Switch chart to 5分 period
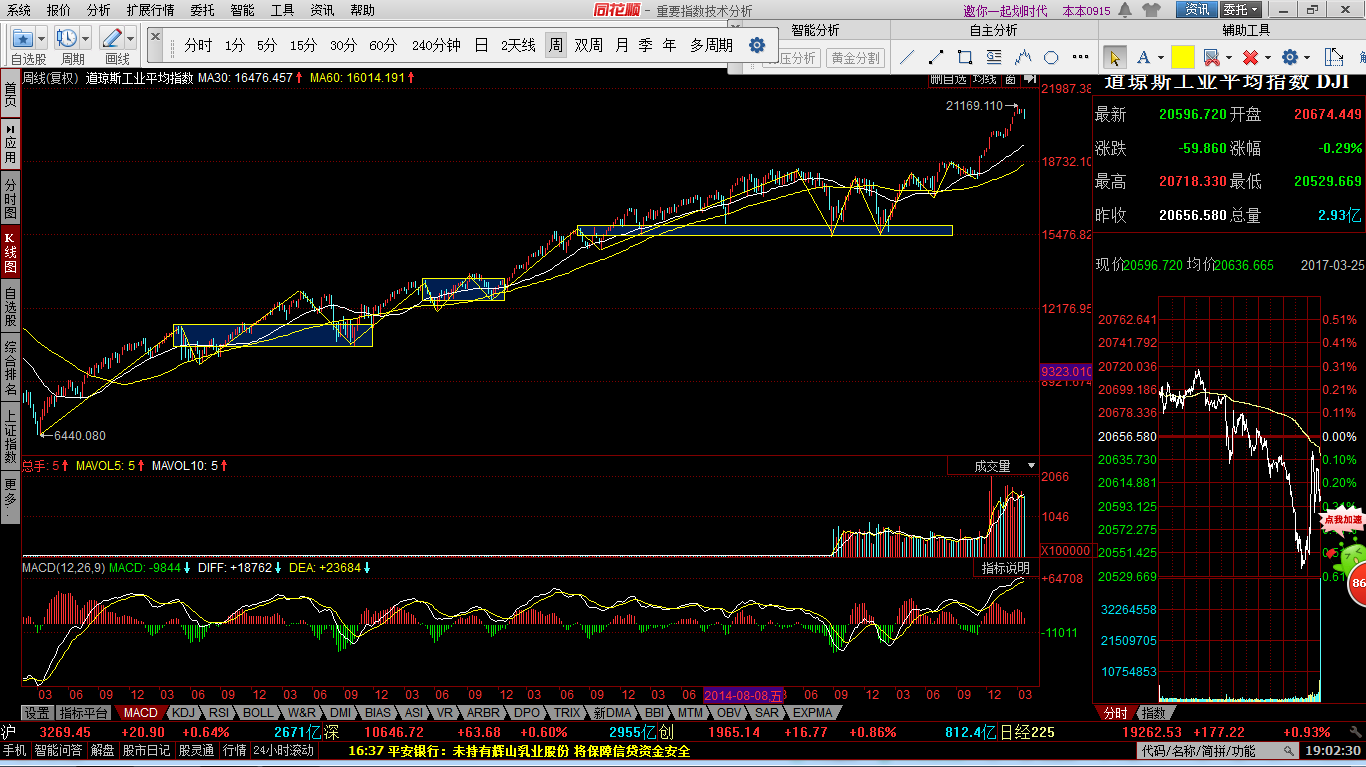The image size is (1366, 767). click(x=267, y=46)
